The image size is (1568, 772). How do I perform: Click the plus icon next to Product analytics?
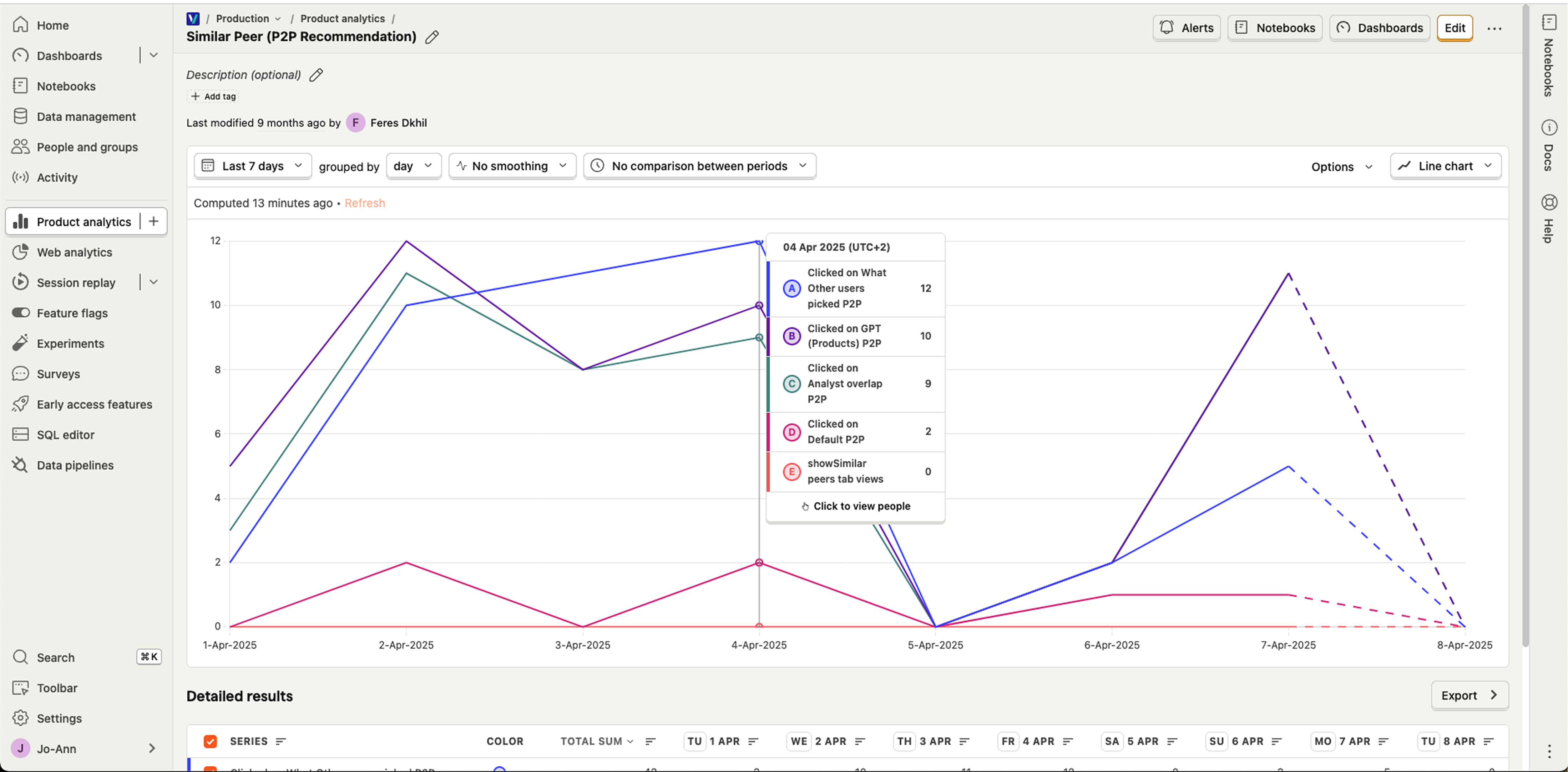tap(153, 222)
